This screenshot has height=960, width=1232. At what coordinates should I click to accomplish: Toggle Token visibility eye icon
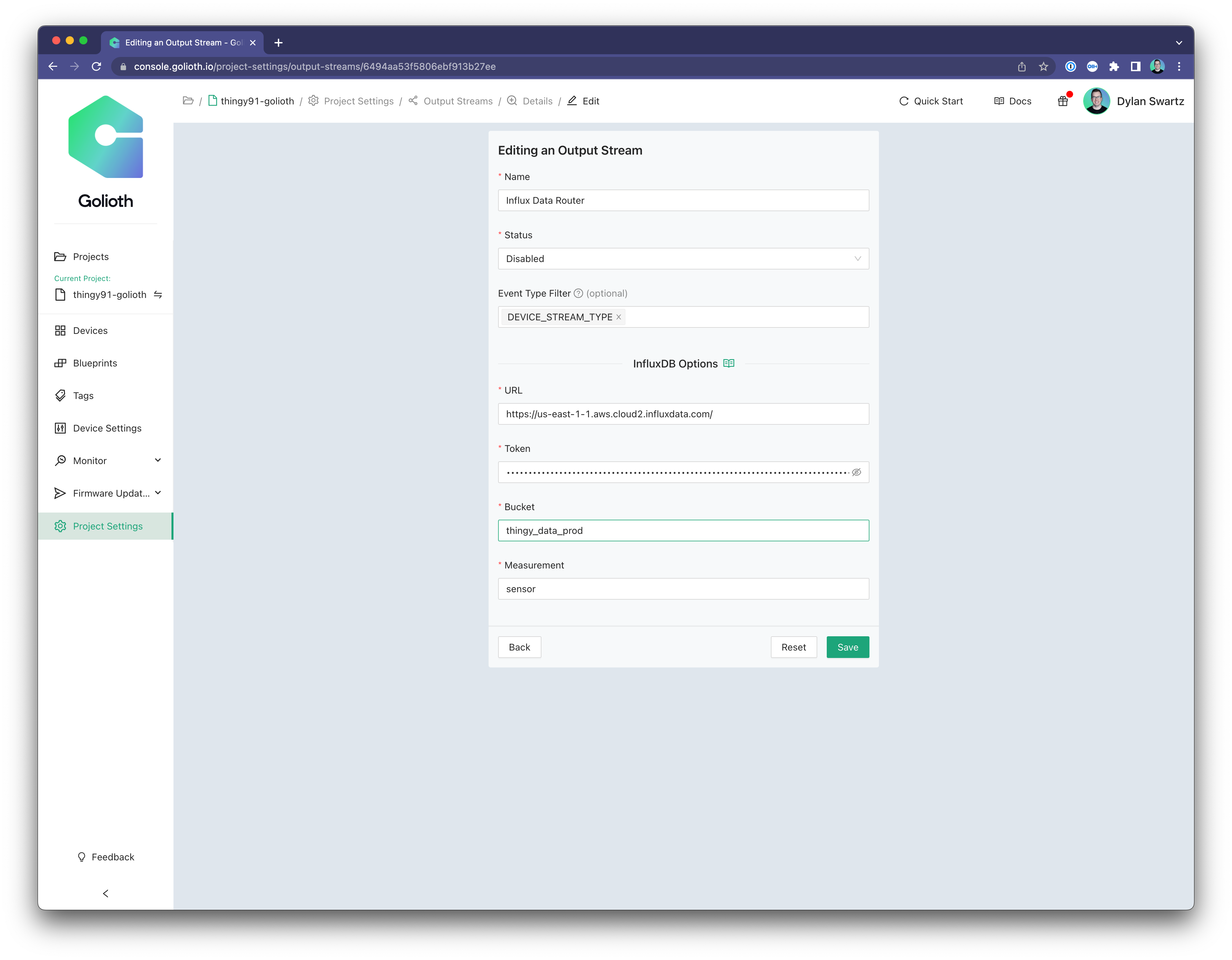[856, 473]
